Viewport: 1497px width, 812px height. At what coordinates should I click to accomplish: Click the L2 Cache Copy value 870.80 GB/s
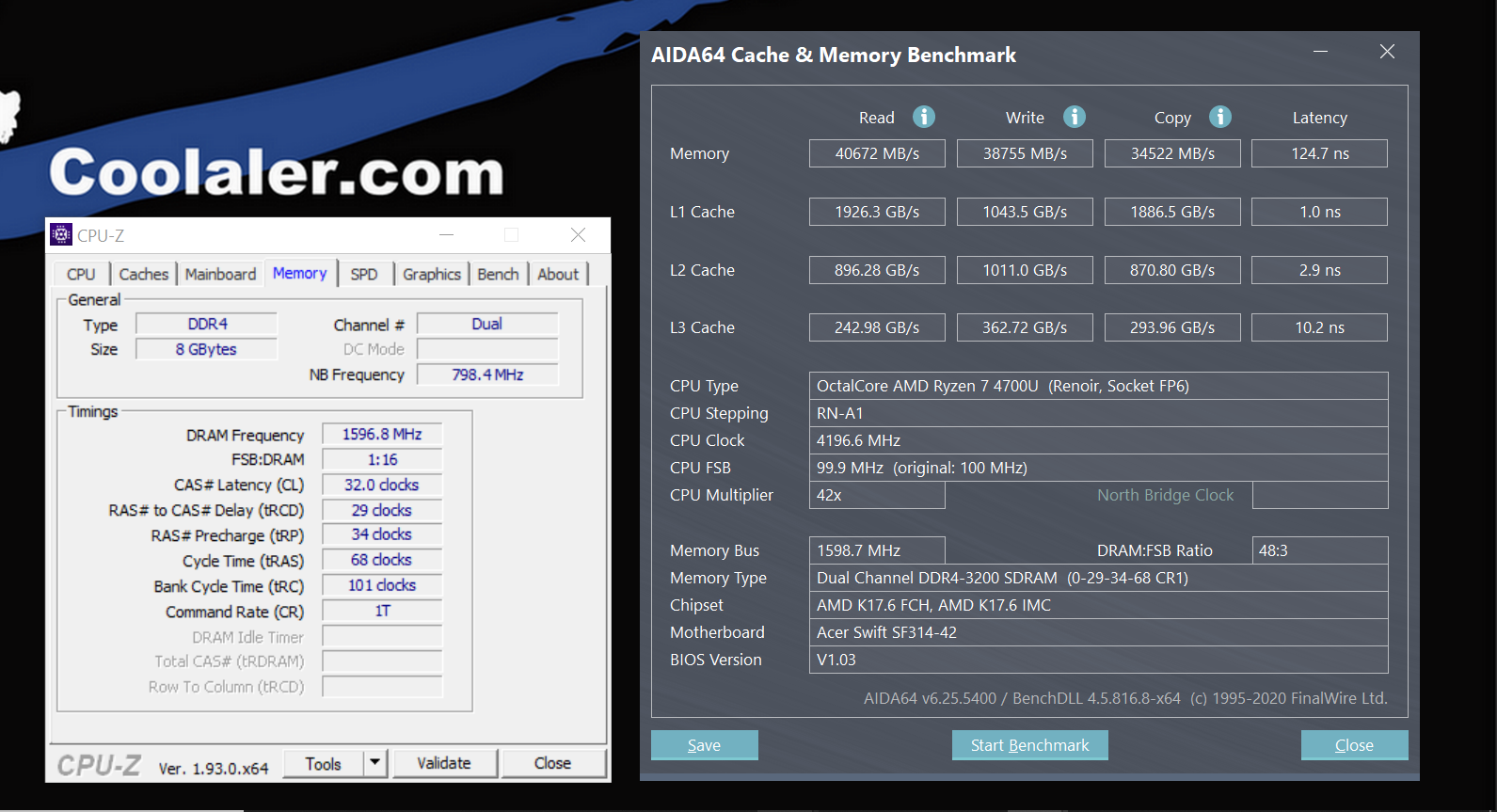pos(1172,270)
